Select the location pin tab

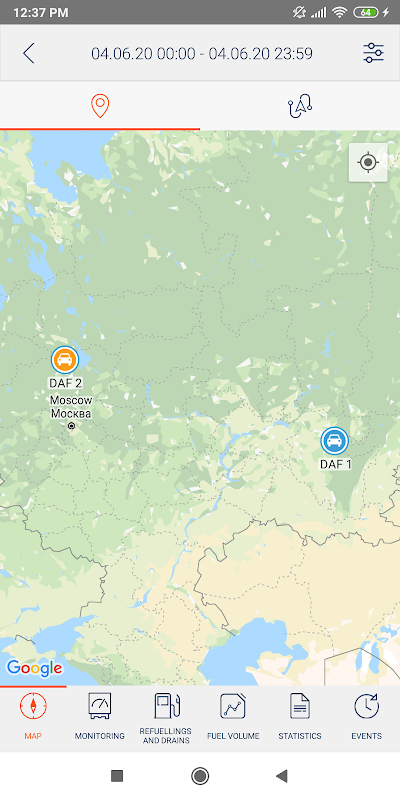100,106
